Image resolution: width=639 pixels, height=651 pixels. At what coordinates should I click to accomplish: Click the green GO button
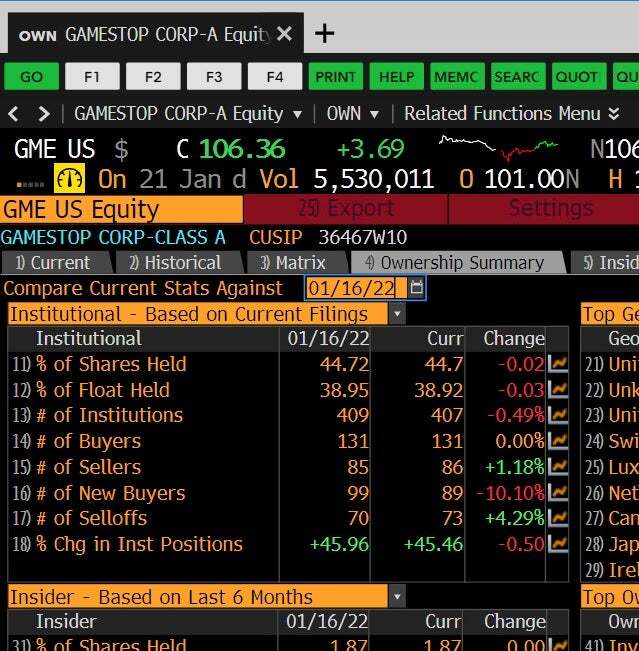(32, 76)
